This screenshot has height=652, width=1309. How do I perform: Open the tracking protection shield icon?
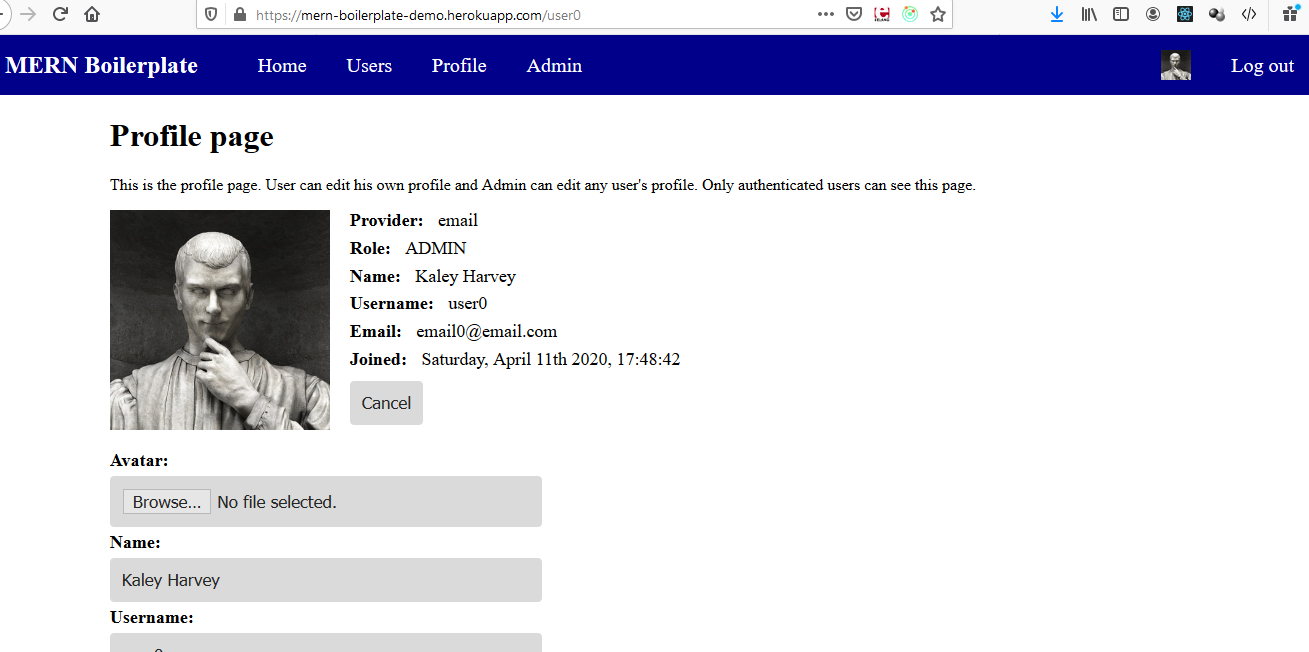pyautogui.click(x=211, y=15)
